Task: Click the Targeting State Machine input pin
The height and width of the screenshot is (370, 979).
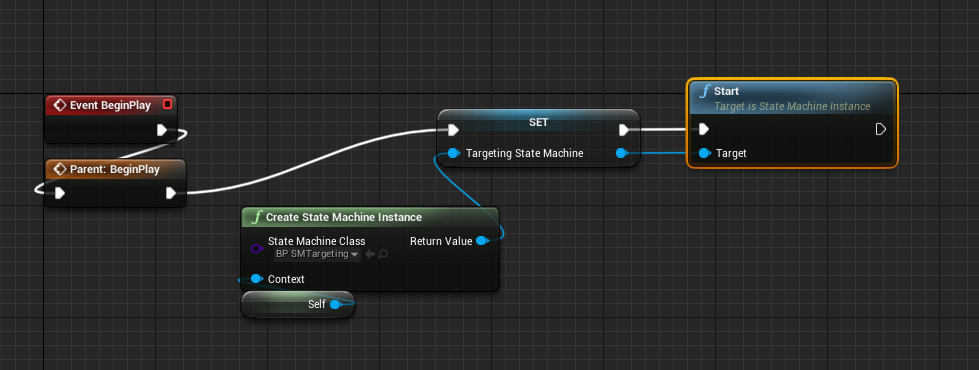Action: (454, 153)
